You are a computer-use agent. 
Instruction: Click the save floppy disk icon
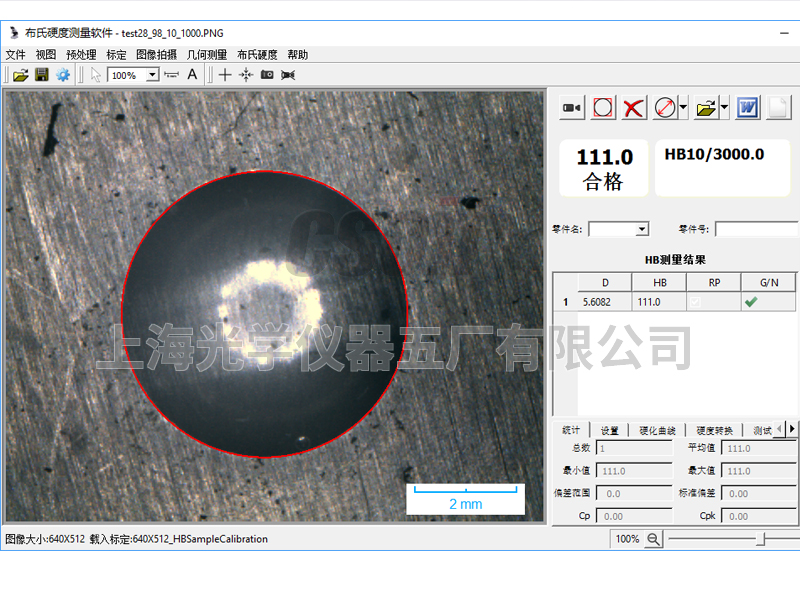coord(42,75)
